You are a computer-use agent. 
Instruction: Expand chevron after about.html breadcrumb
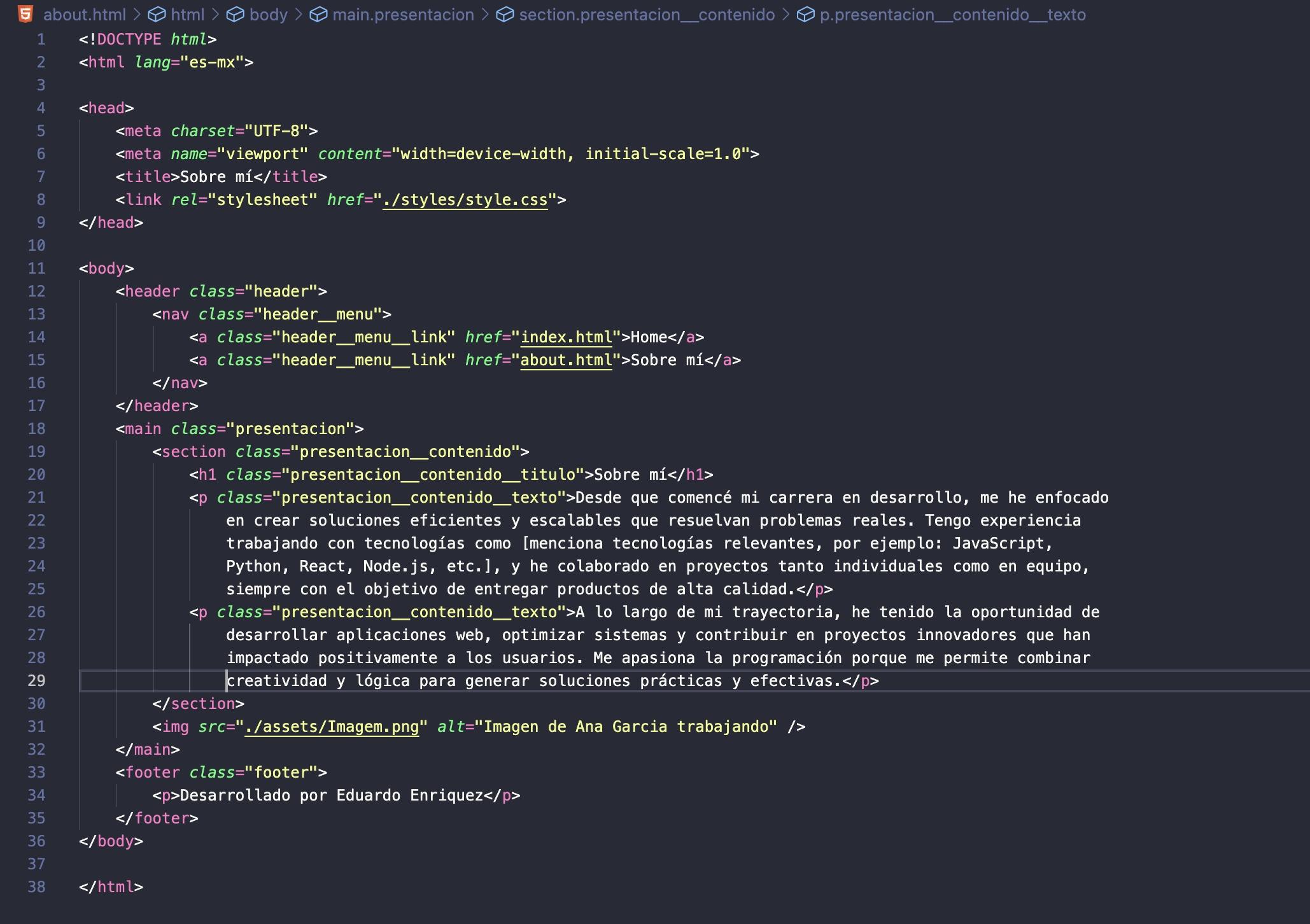pyautogui.click(x=137, y=14)
